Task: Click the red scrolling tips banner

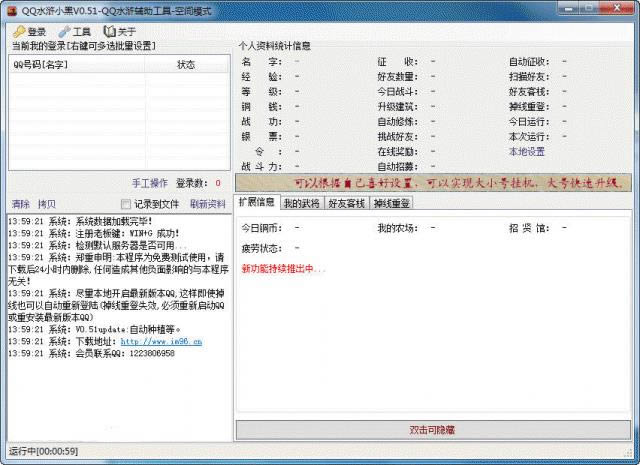Action: click(433, 182)
